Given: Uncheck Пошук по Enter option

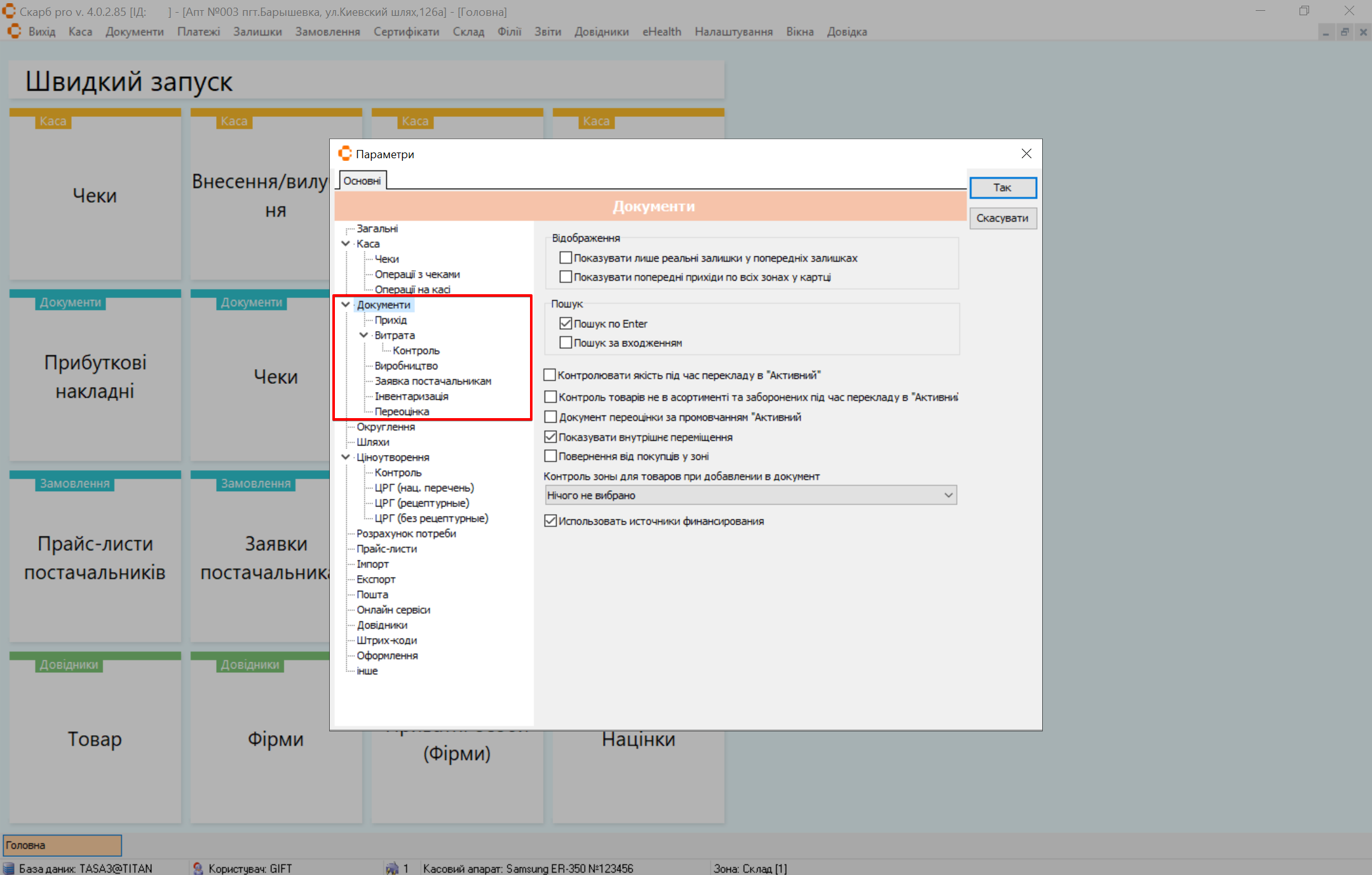Looking at the screenshot, I should point(566,323).
